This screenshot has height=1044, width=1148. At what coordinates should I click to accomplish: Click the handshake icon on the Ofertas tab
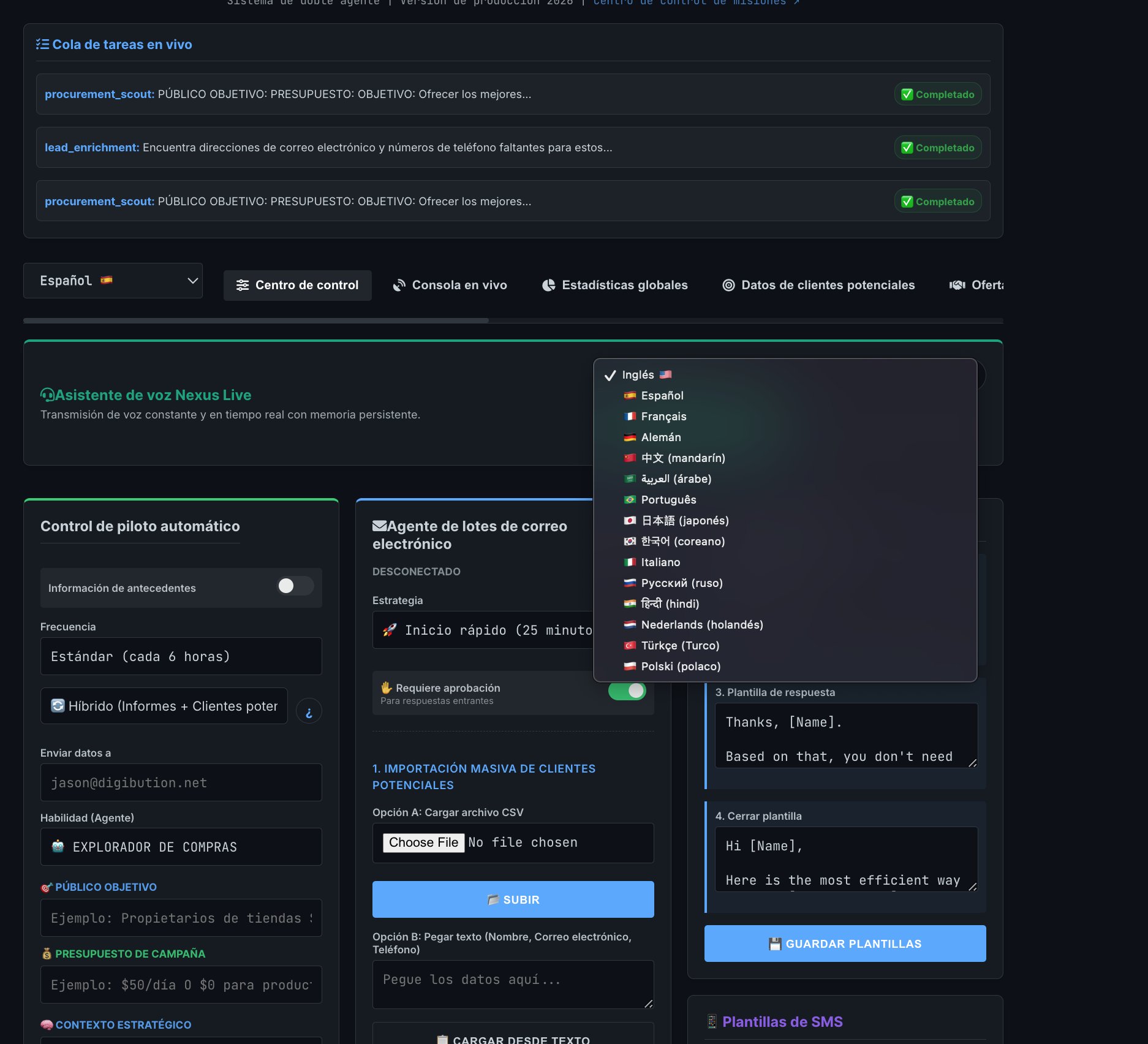(x=957, y=286)
